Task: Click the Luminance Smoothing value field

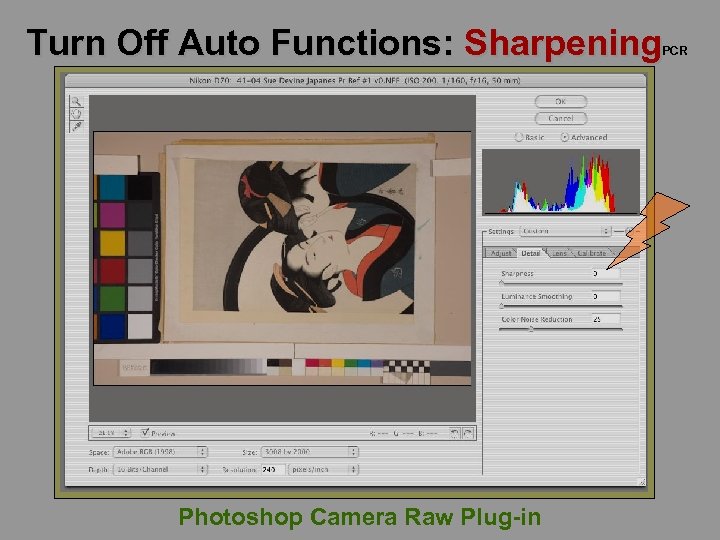Action: click(606, 296)
